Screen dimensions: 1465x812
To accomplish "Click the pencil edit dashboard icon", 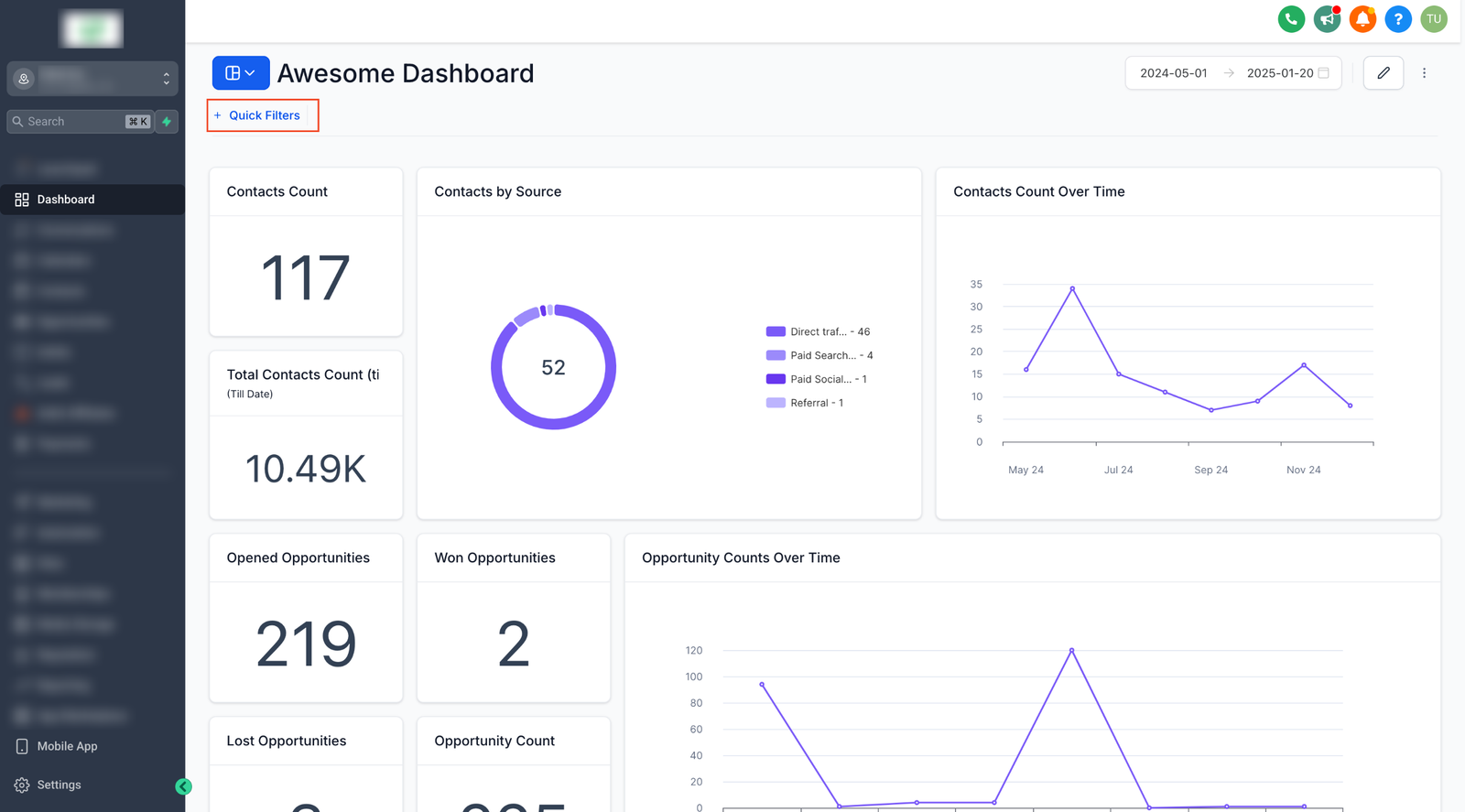I will [x=1383, y=73].
